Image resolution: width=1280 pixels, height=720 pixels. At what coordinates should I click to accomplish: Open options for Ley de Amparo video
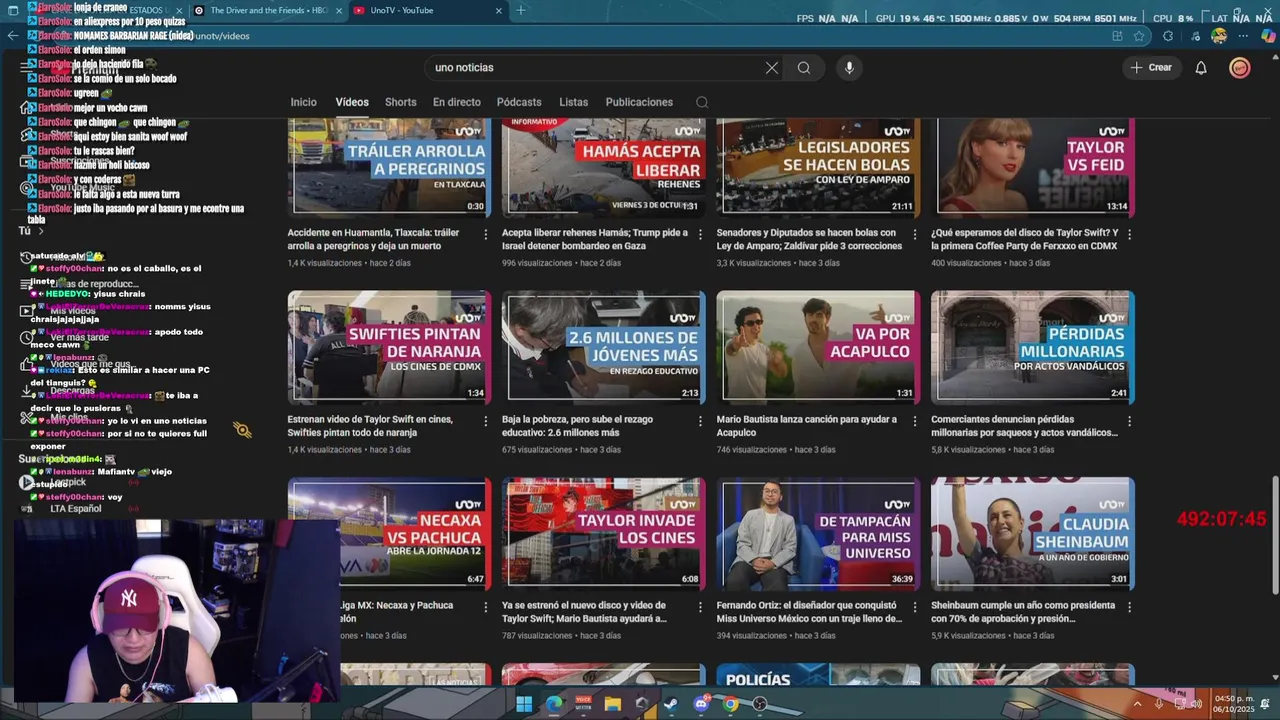click(915, 234)
